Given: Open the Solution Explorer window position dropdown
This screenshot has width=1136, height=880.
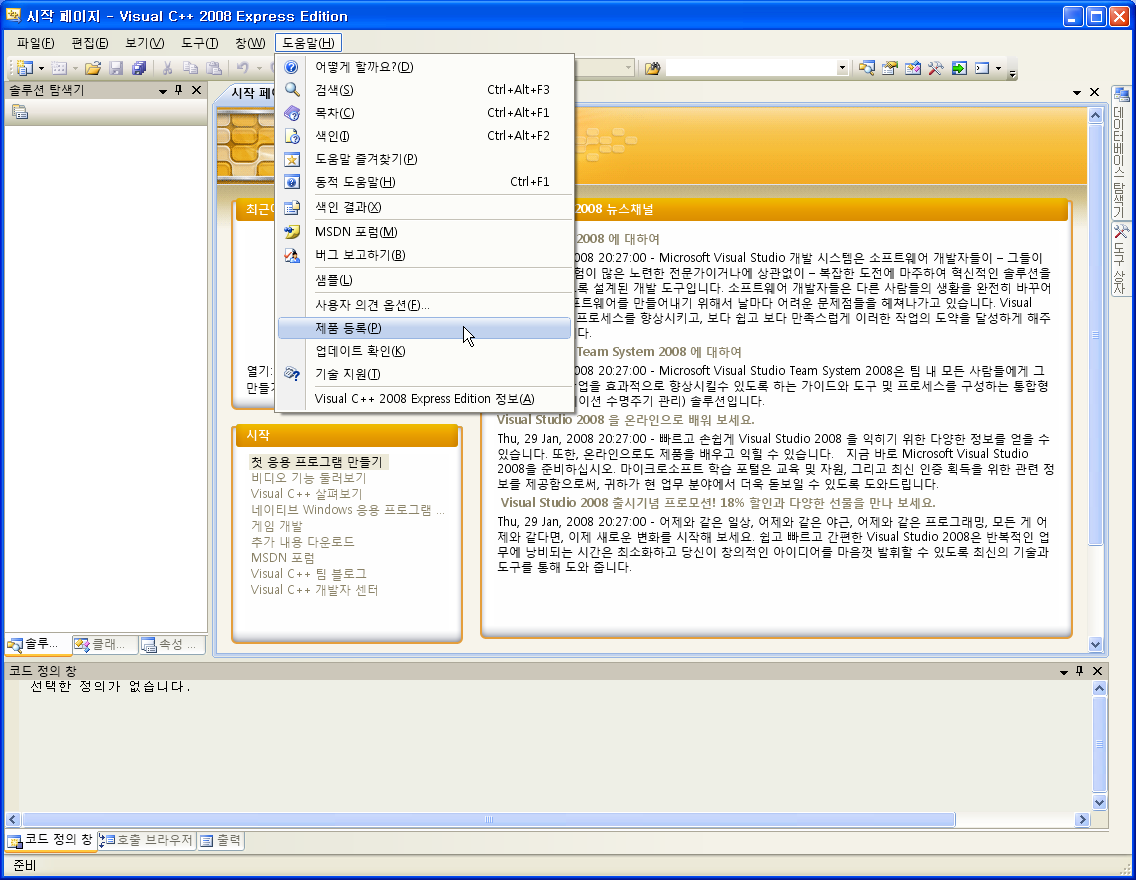Looking at the screenshot, I should pos(163,91).
